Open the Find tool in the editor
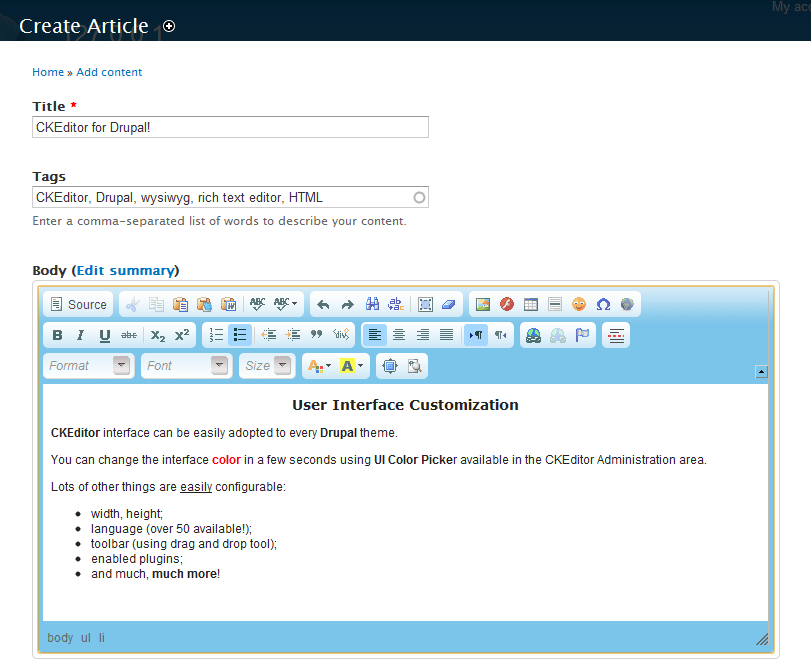 (x=372, y=304)
